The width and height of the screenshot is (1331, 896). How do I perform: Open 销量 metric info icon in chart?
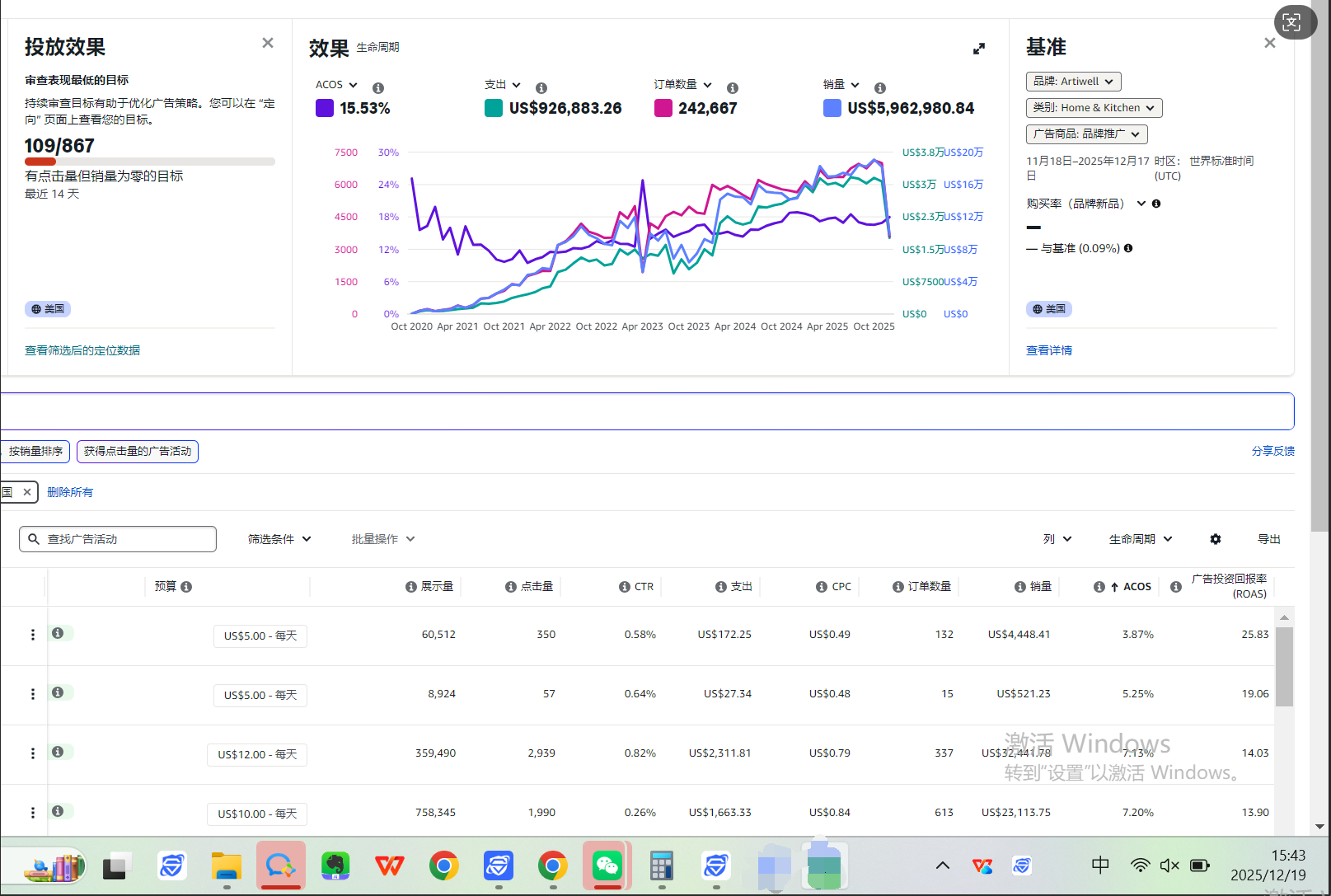[880, 88]
